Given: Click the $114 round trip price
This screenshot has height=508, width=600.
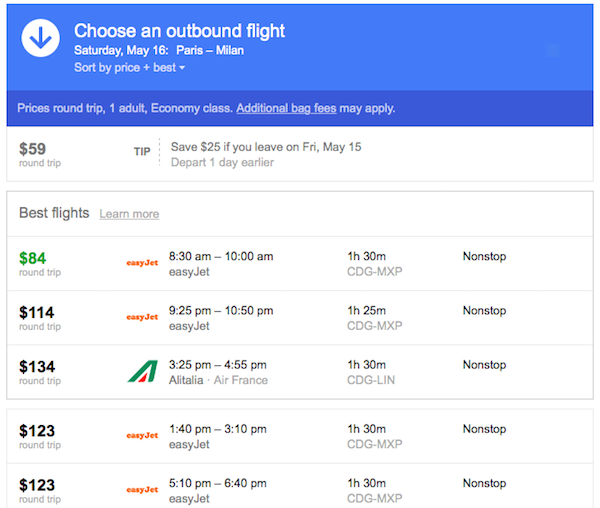Looking at the screenshot, I should (37, 312).
